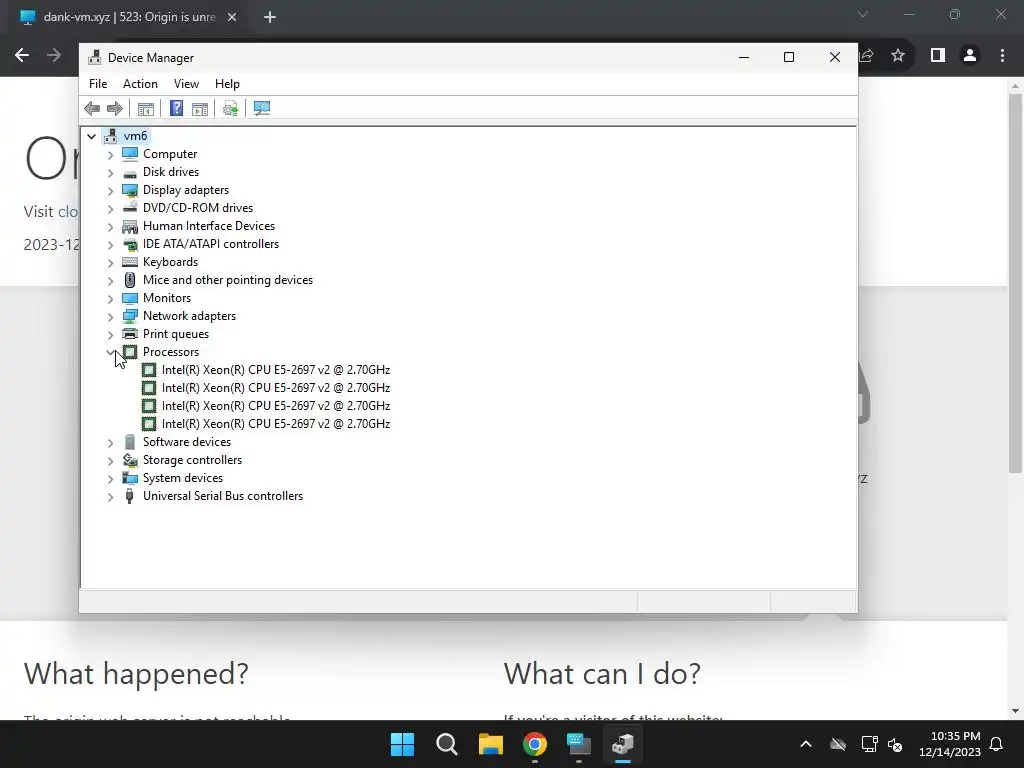
Task: Click the Software devices icon
Action: tap(130, 442)
